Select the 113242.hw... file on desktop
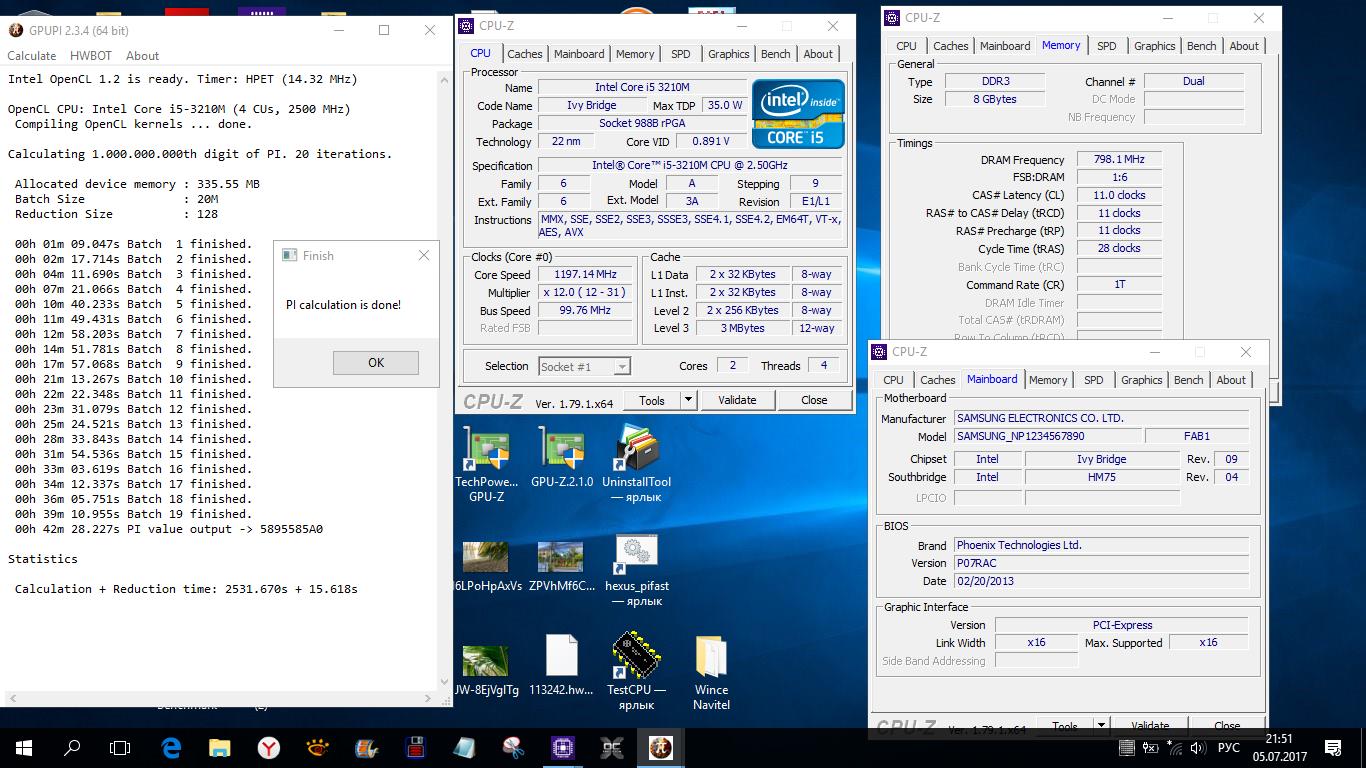This screenshot has width=1366, height=768. pos(561,665)
